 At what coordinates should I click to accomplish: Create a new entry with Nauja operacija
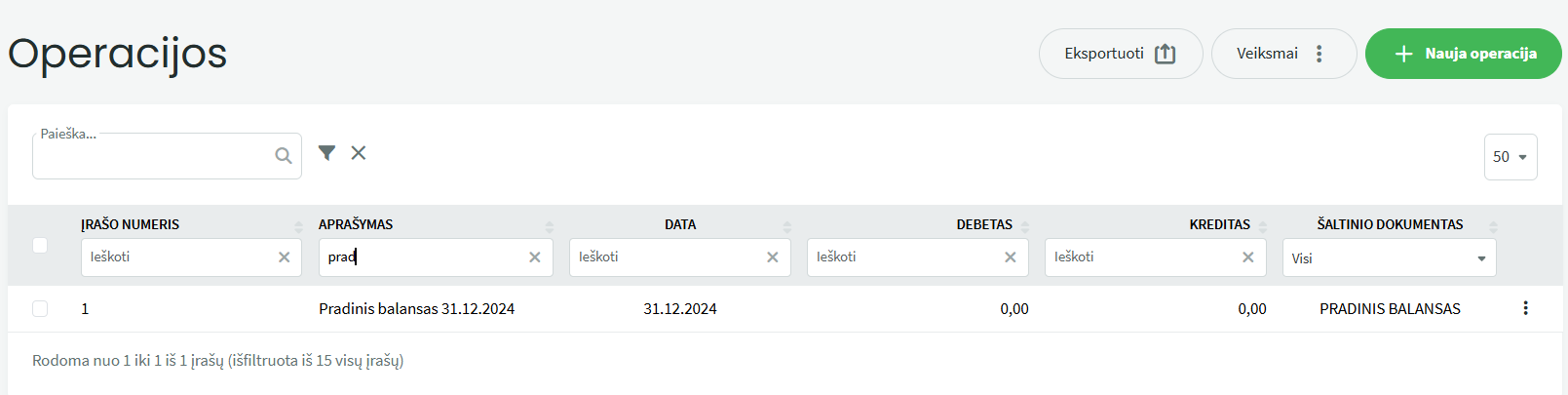1464,54
